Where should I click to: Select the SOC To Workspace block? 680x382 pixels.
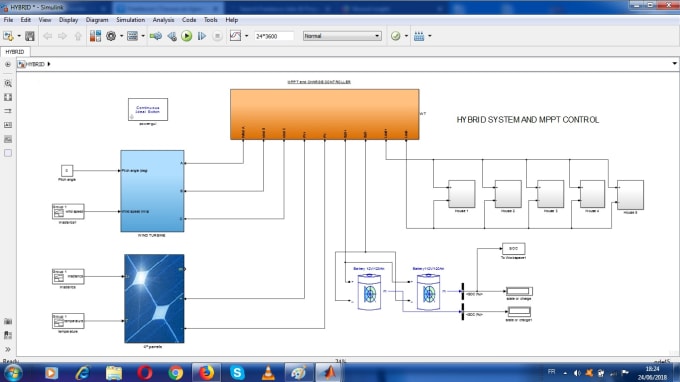[x=513, y=248]
